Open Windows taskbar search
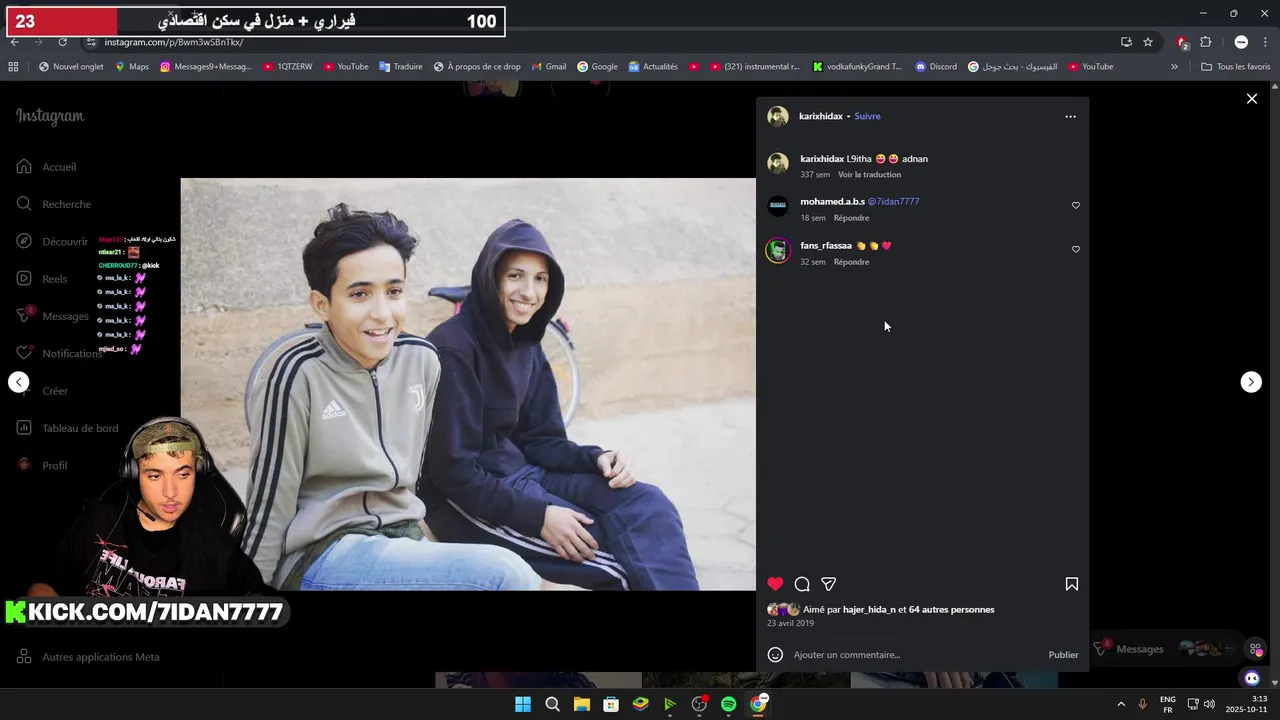This screenshot has height=720, width=1280. pyautogui.click(x=552, y=704)
